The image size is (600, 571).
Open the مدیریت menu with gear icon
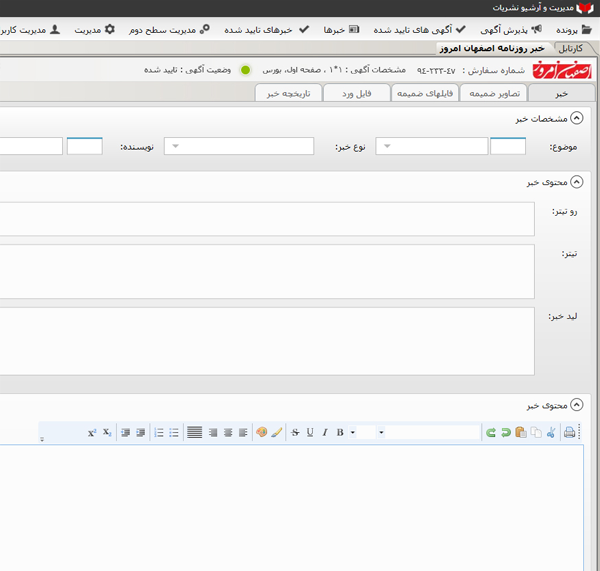tap(95, 29)
